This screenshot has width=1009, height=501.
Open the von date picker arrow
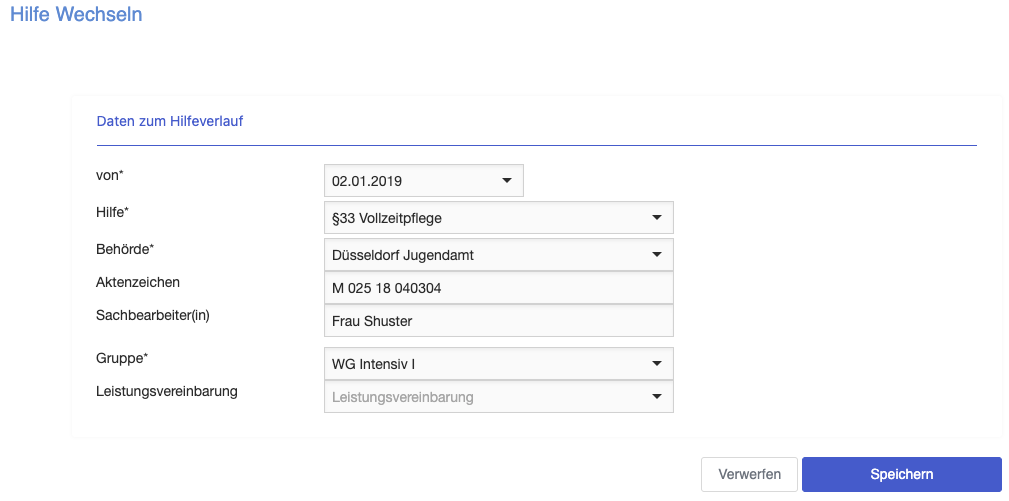pos(506,181)
